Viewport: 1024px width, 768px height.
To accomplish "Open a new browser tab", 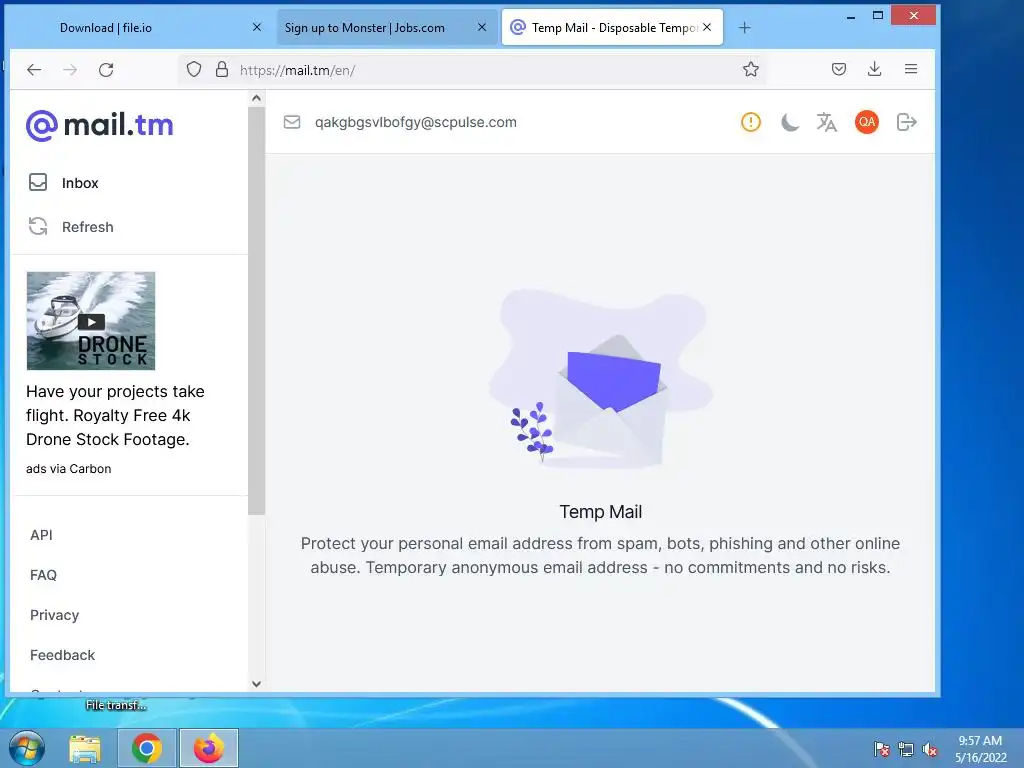I will pyautogui.click(x=744, y=27).
